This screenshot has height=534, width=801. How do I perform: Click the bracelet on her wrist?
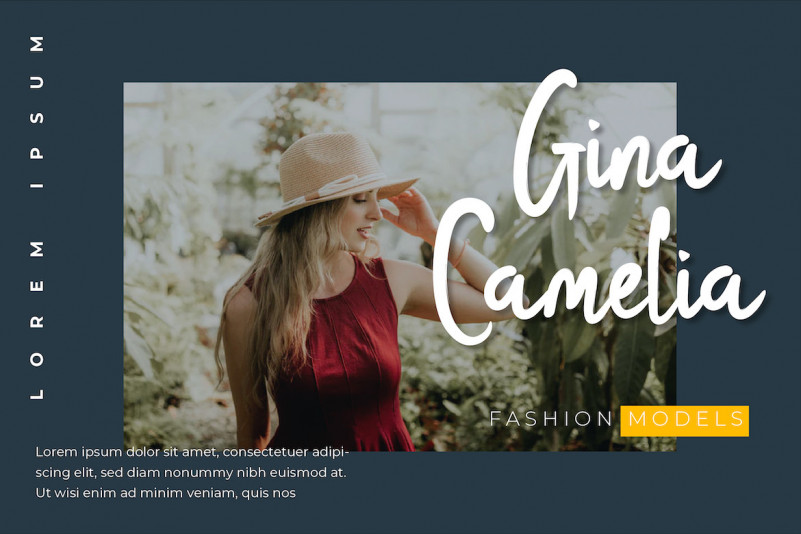(x=460, y=252)
